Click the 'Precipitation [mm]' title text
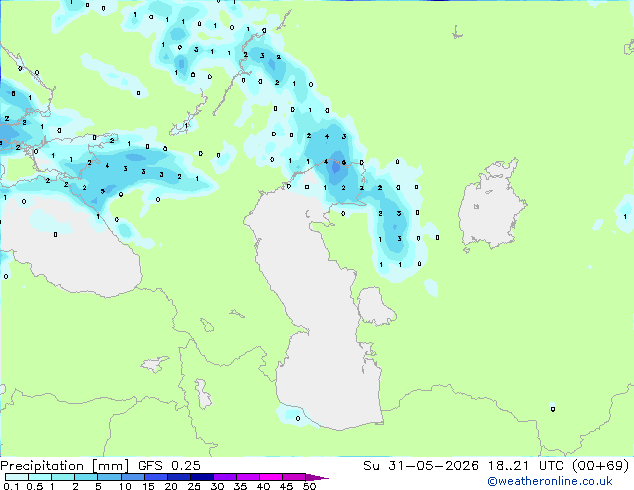 click(64, 466)
